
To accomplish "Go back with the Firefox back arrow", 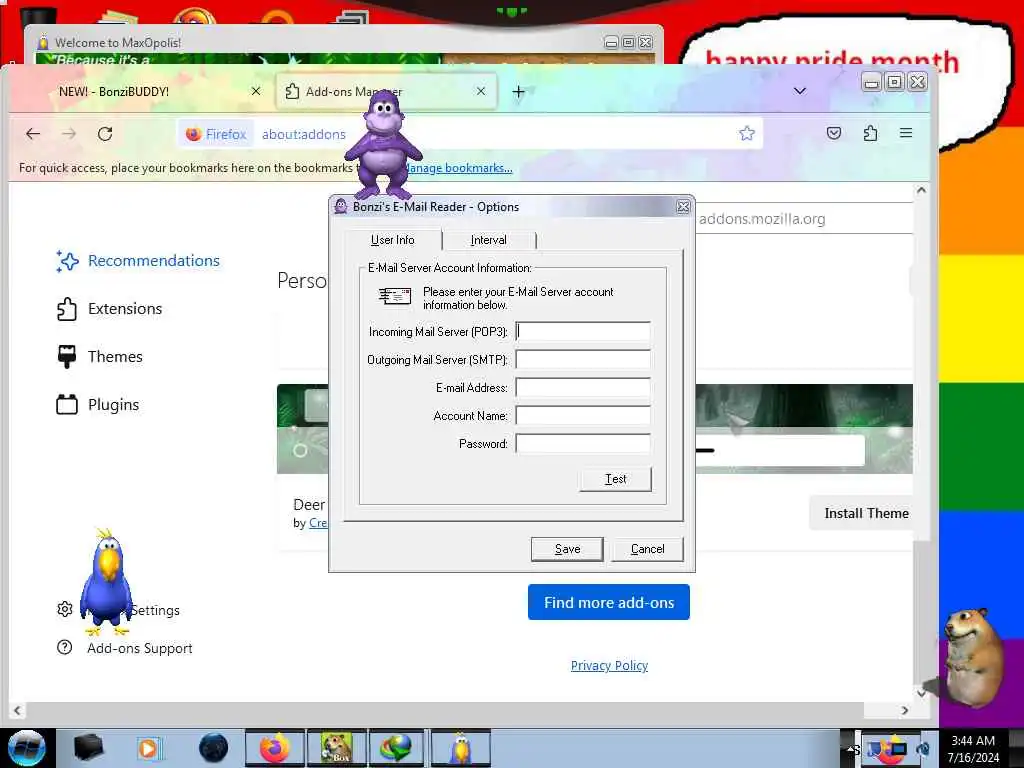I will [x=33, y=134].
